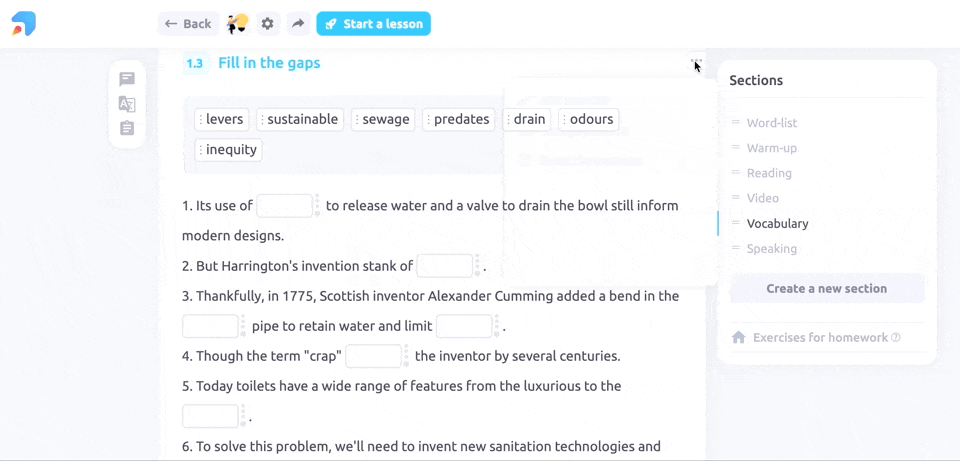
Task: Click the drag handle beside Word-list section
Action: pyautogui.click(x=736, y=123)
